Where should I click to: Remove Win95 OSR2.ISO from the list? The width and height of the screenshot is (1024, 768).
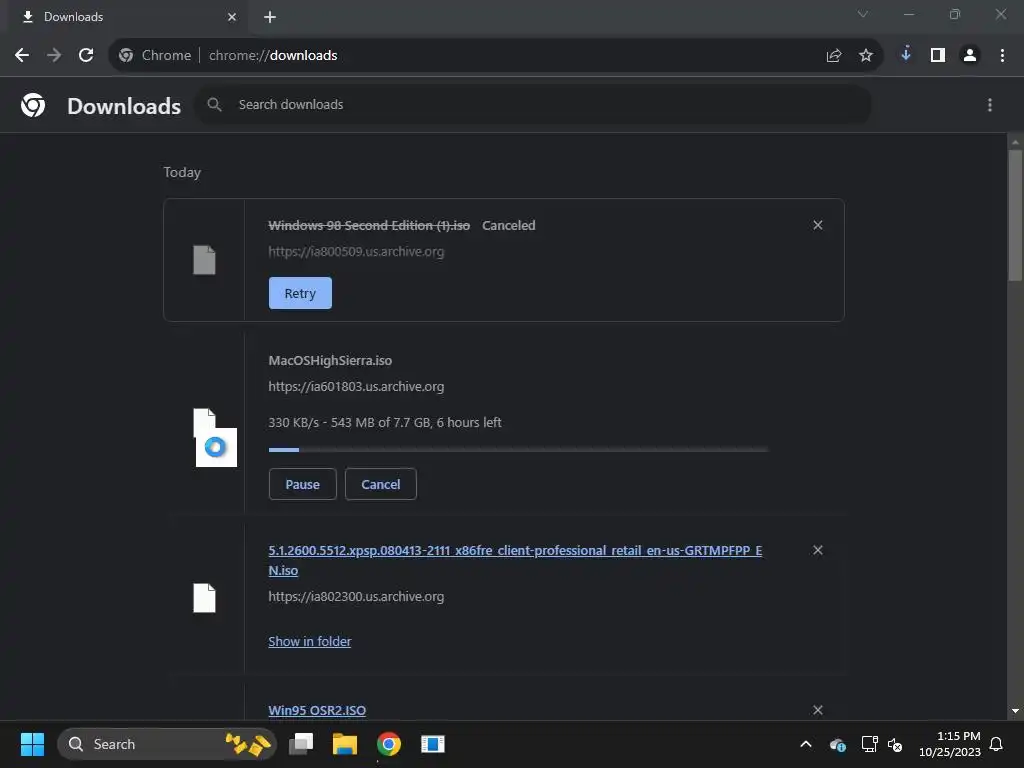817,710
